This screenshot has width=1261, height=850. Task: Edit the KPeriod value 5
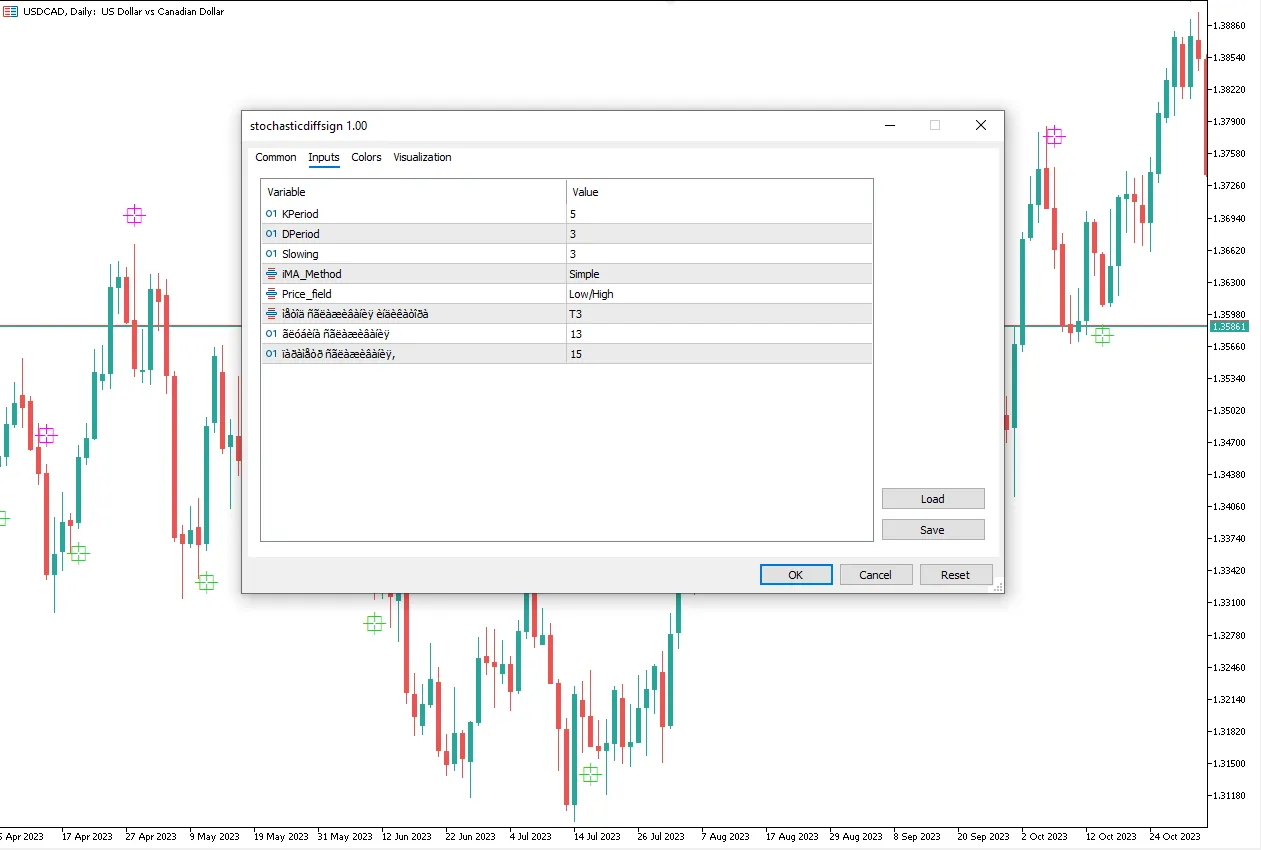tap(719, 214)
